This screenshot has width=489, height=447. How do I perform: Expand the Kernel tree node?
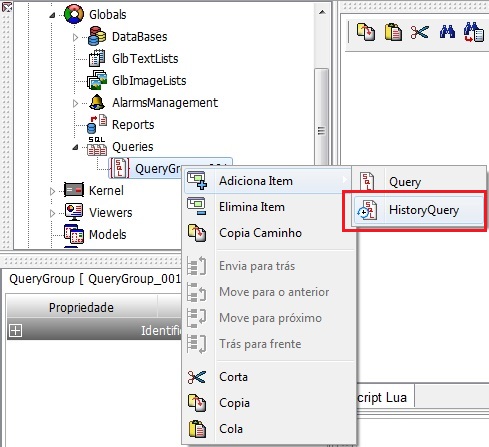point(52,191)
